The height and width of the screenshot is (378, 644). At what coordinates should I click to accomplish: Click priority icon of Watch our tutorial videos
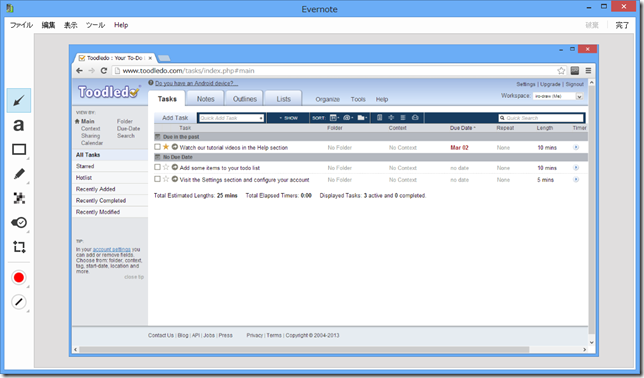[175, 147]
